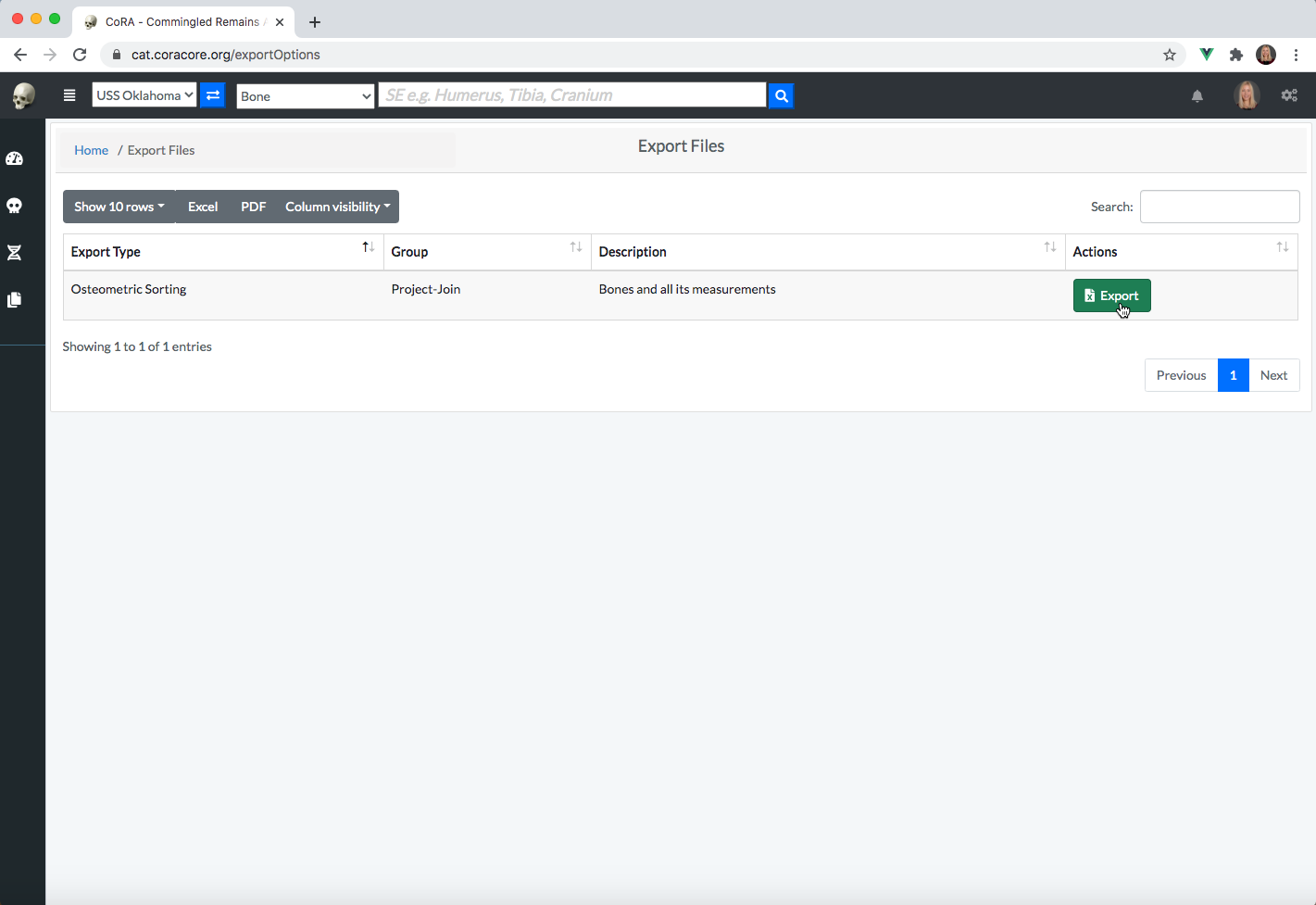The width and height of the screenshot is (1316, 905).
Task: Click the specimen search input field
Action: (x=572, y=94)
